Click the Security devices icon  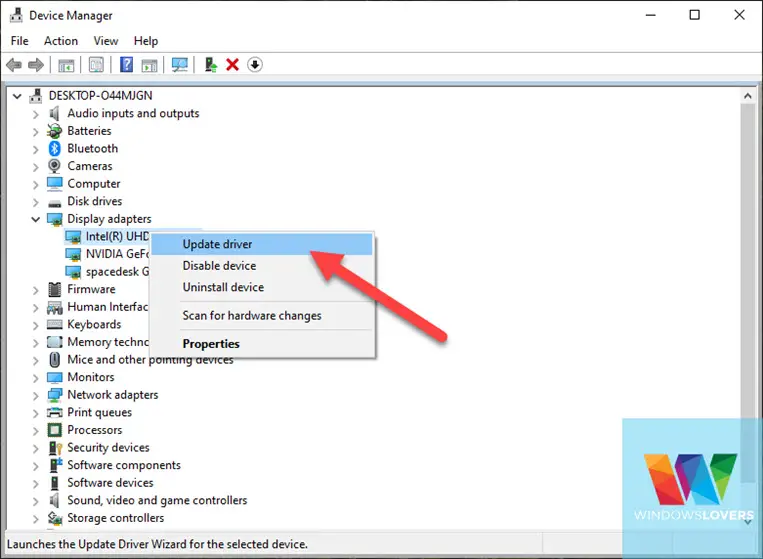[55, 448]
